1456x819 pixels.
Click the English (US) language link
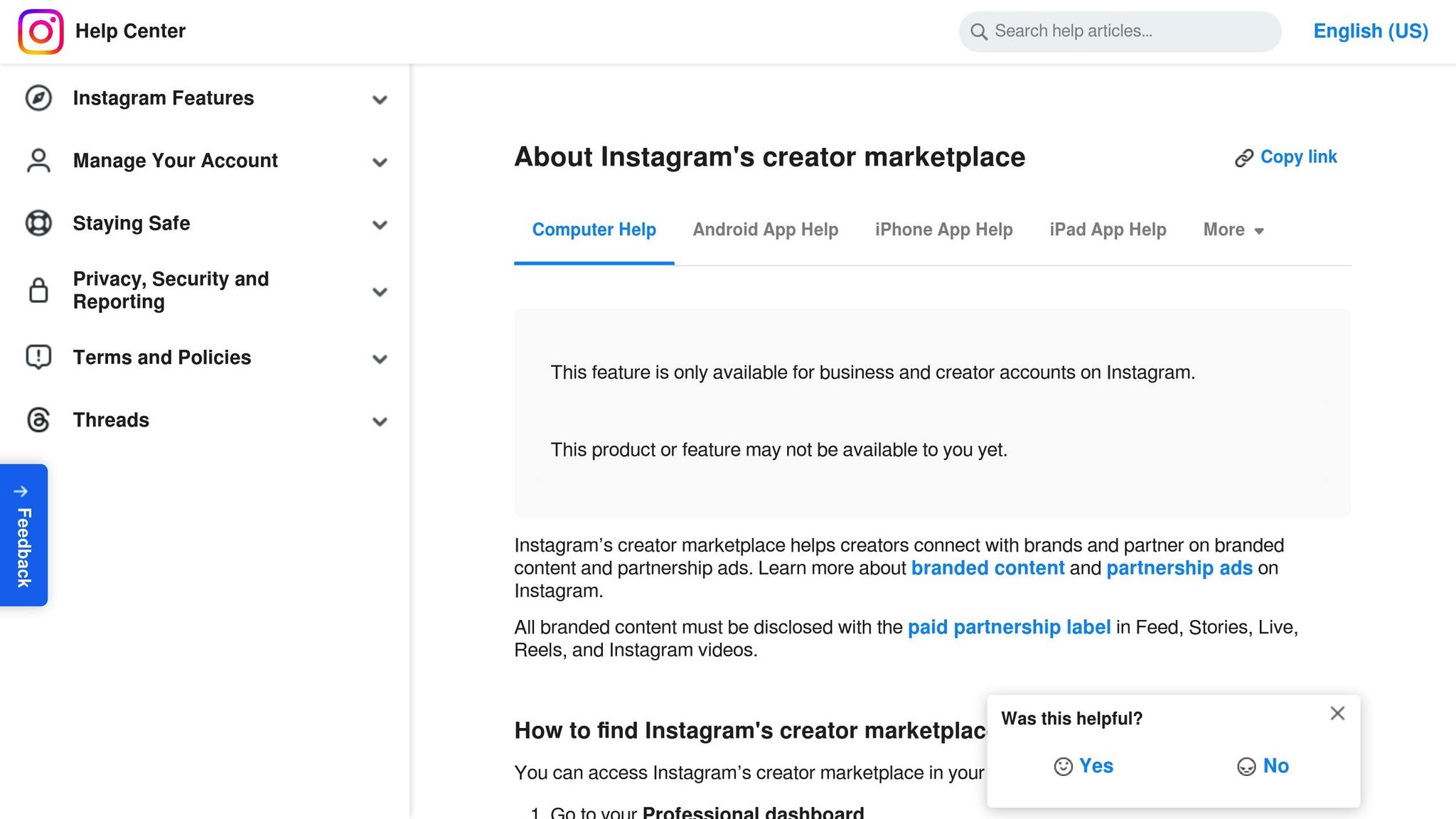pyautogui.click(x=1369, y=31)
